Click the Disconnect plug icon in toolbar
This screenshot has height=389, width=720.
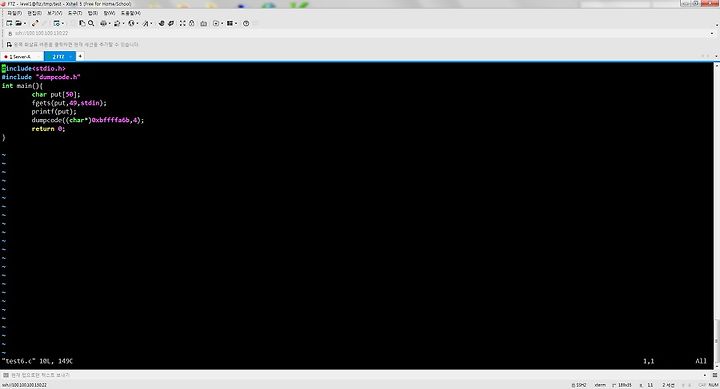[x=35, y=23]
